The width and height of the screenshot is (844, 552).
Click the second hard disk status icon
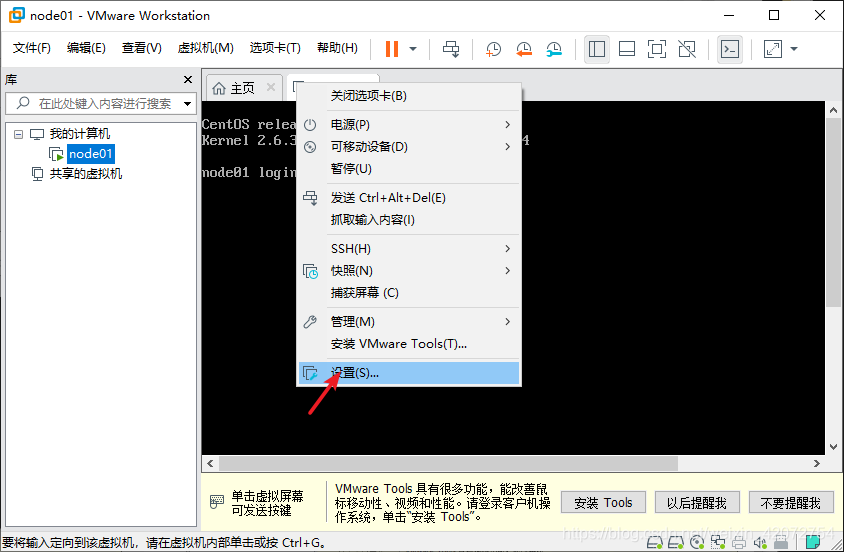coord(676,542)
